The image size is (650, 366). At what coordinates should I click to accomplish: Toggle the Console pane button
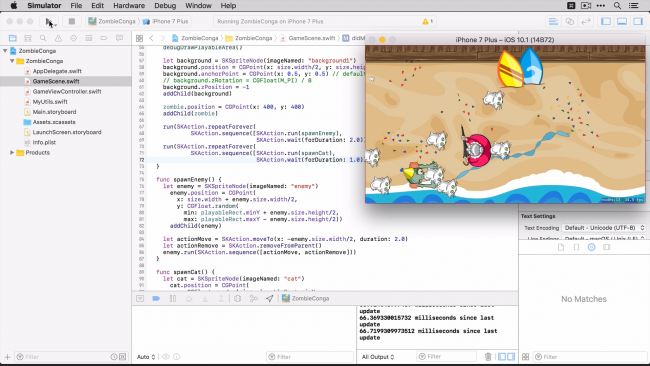511,356
